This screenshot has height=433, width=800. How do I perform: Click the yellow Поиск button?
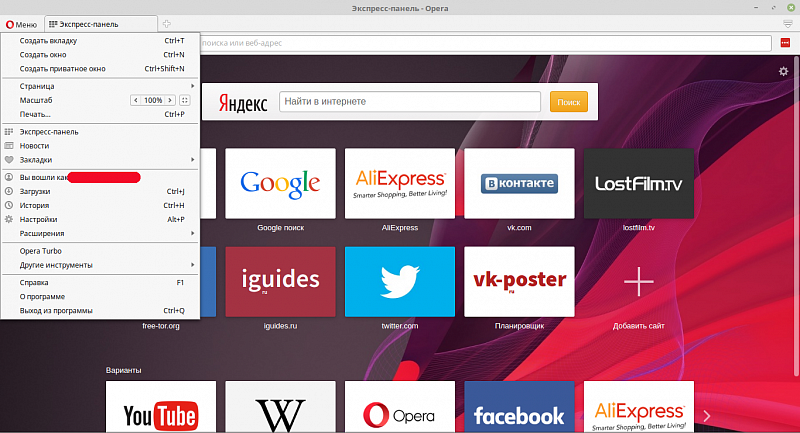point(568,102)
